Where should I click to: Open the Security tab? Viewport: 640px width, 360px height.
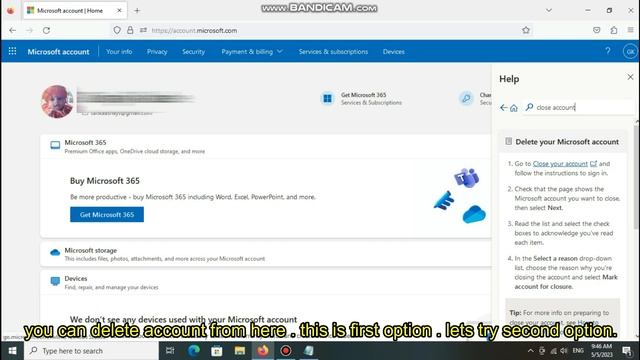193,51
